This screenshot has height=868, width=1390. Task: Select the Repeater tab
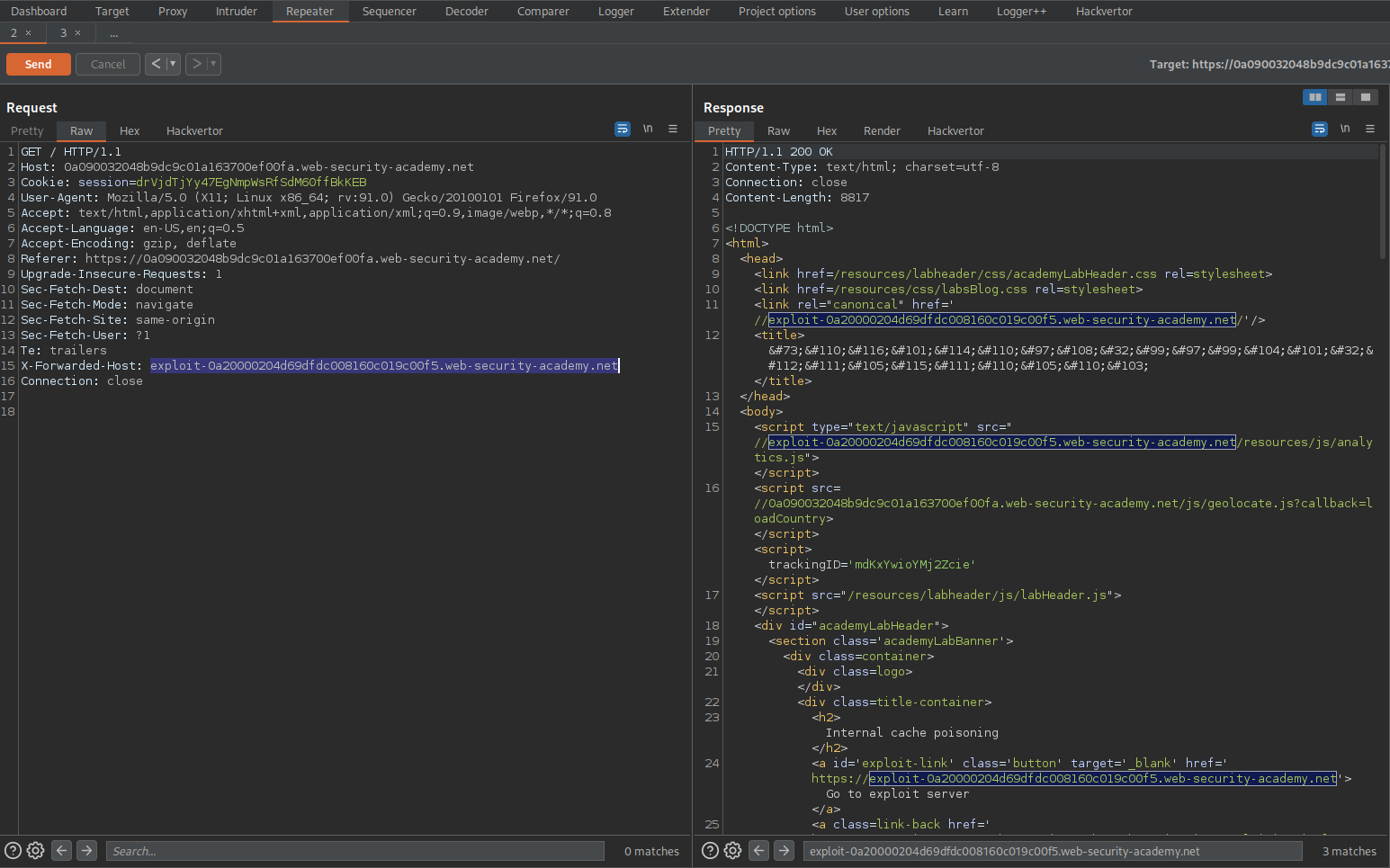point(310,12)
